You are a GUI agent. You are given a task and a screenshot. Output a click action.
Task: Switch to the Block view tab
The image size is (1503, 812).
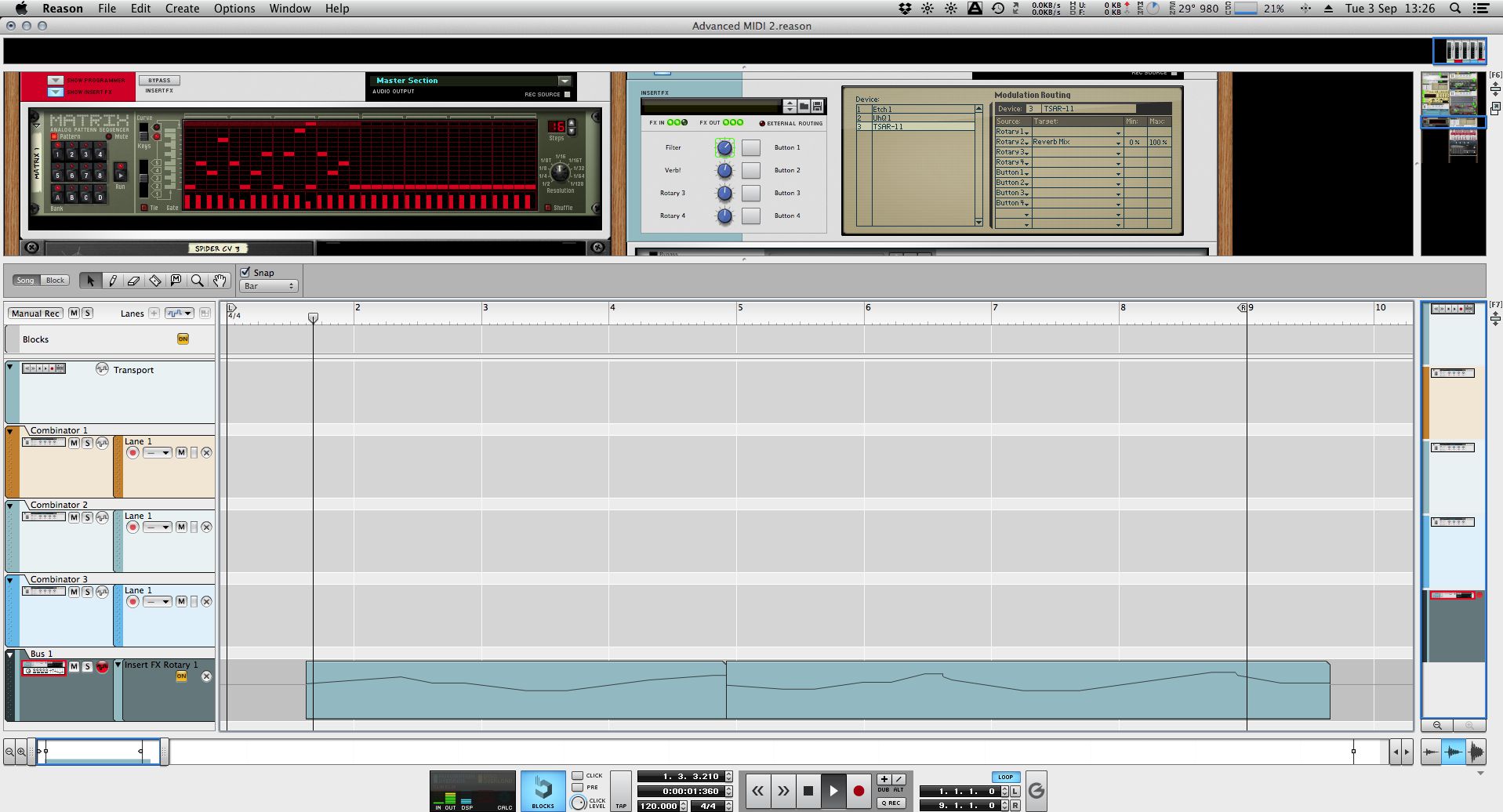click(55, 280)
